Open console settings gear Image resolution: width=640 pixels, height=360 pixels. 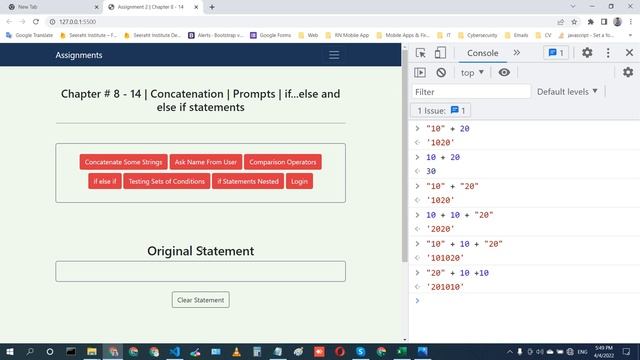click(x=628, y=72)
